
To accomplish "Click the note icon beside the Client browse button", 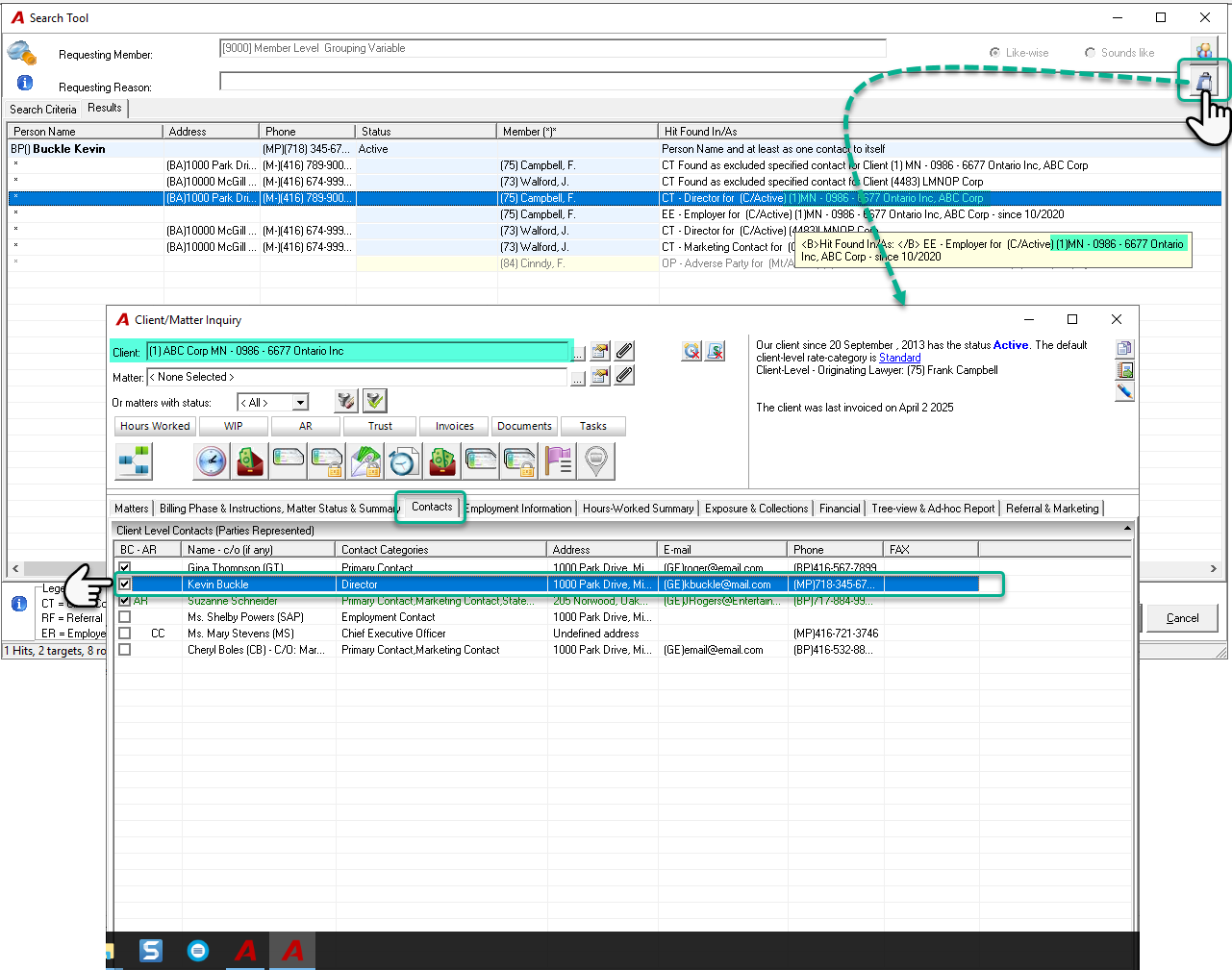I will (x=600, y=351).
